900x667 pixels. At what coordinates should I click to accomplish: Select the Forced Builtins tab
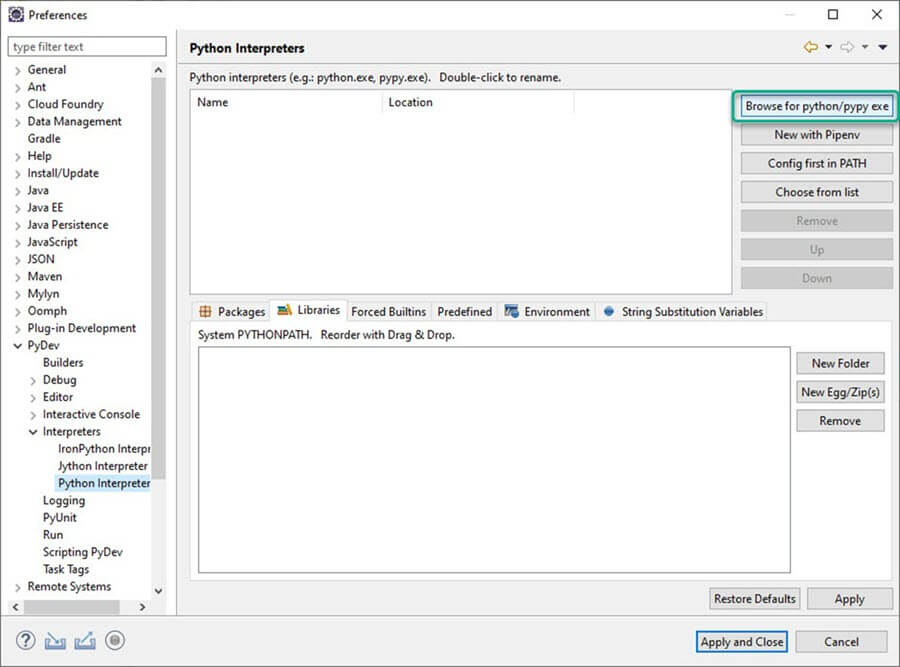pos(388,312)
